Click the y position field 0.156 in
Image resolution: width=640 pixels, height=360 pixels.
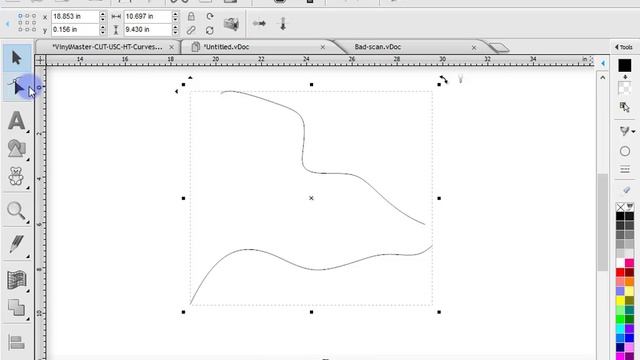coord(75,29)
